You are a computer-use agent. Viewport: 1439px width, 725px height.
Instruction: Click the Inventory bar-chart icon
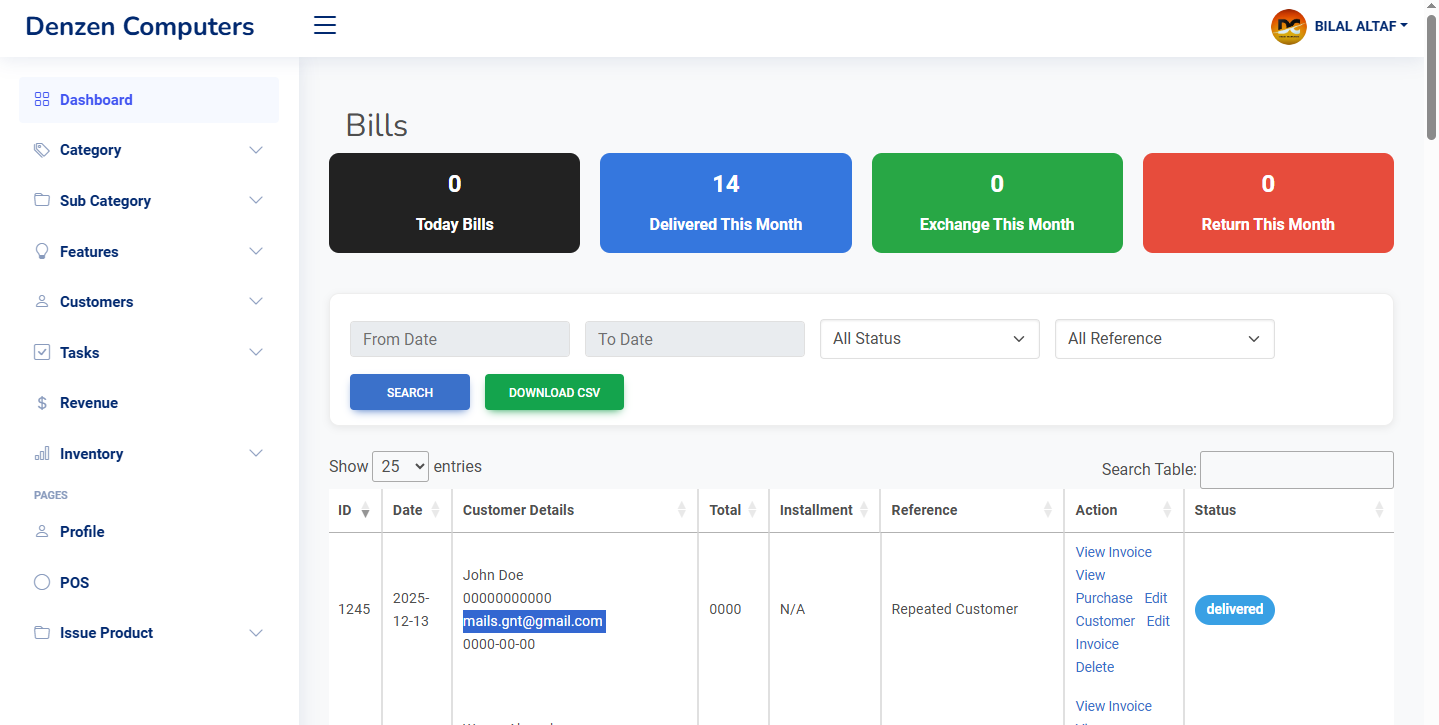click(41, 453)
